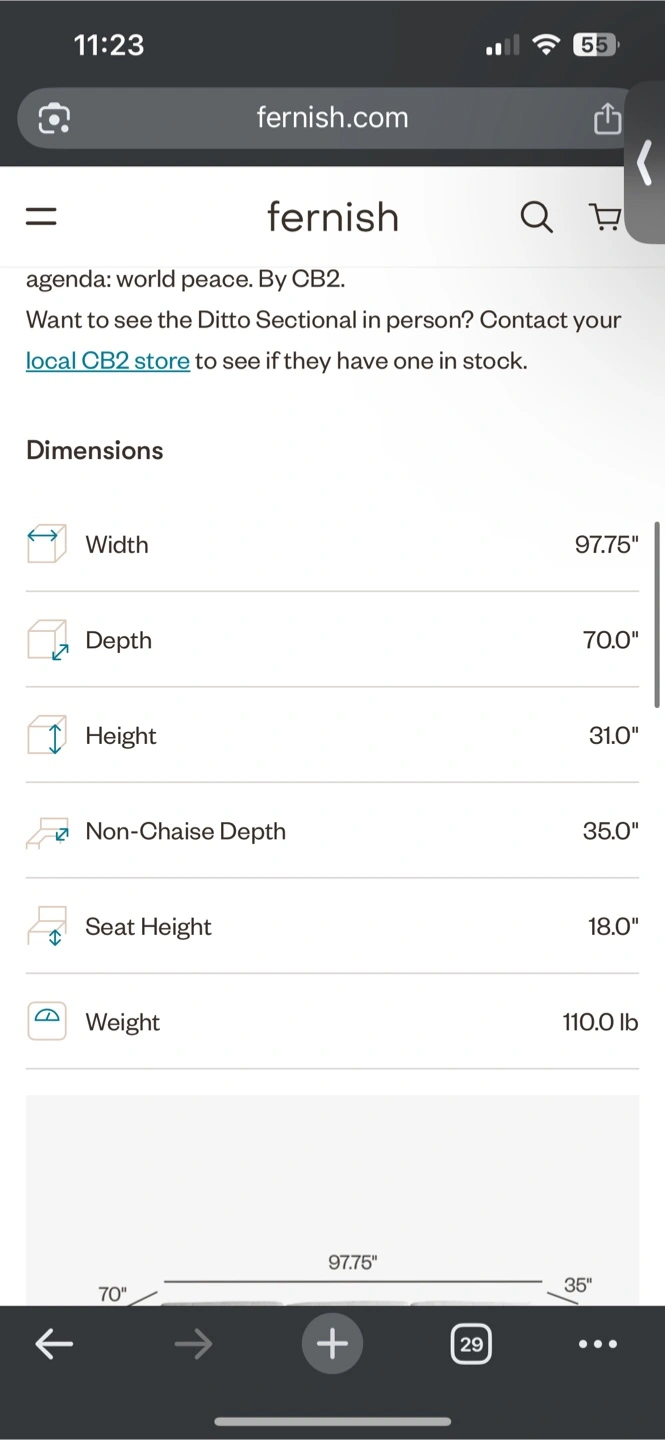Expand the side panel chevron handle

click(647, 162)
